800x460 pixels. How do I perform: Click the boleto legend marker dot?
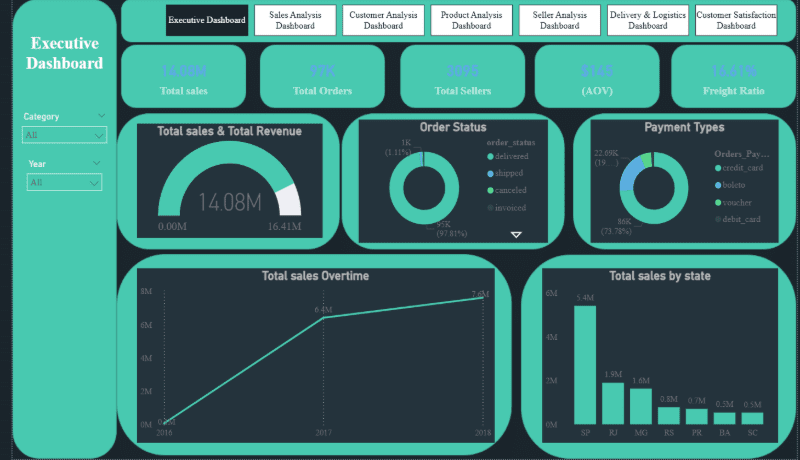pos(718,185)
